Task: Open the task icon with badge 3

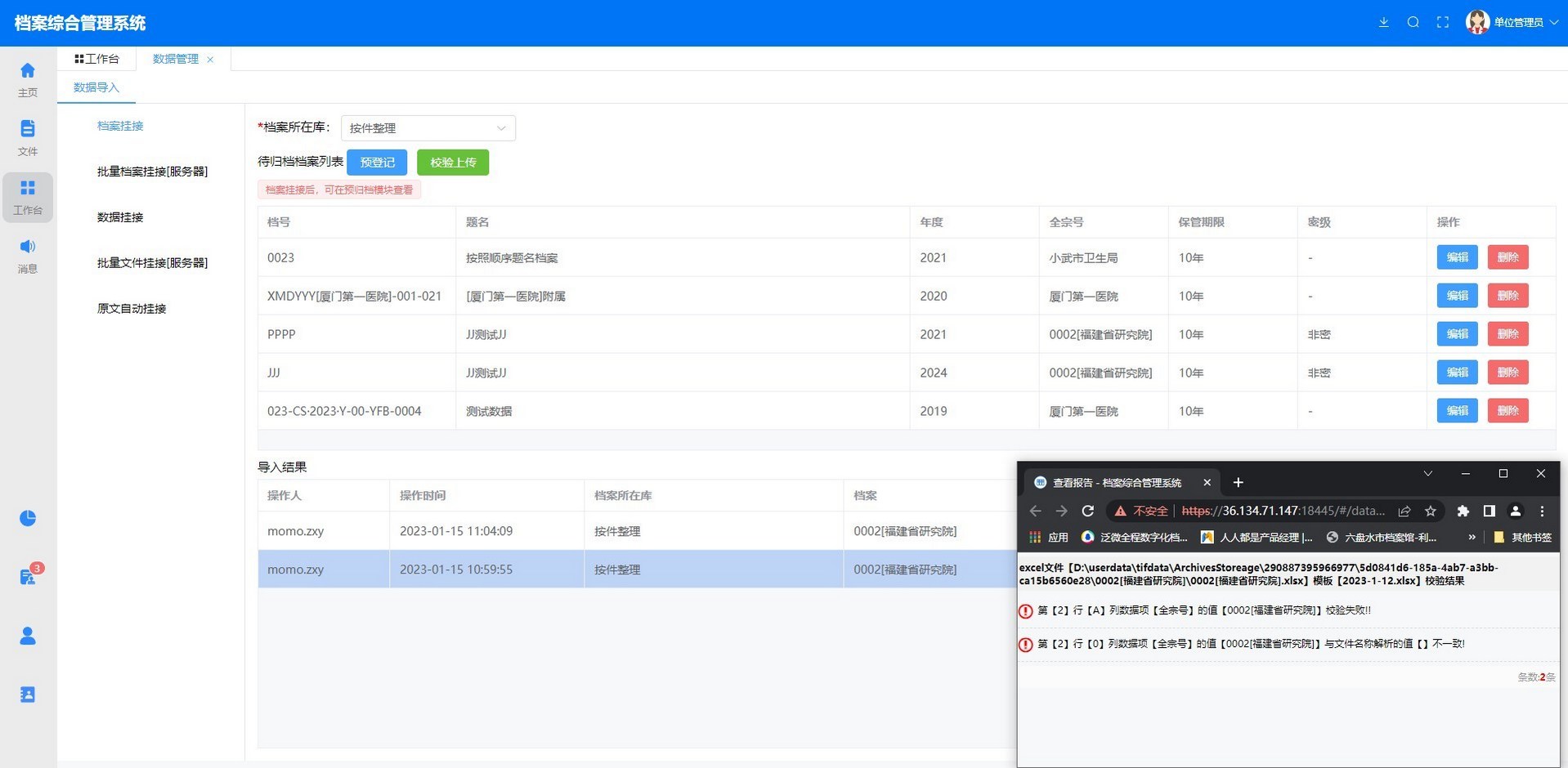Action: point(28,577)
